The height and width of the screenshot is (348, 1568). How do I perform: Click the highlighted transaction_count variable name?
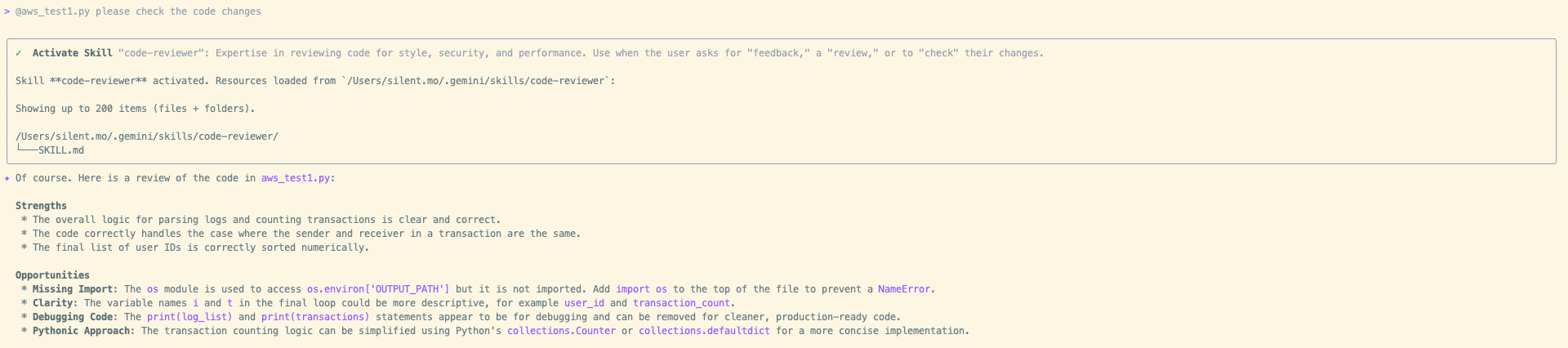pyautogui.click(x=681, y=303)
